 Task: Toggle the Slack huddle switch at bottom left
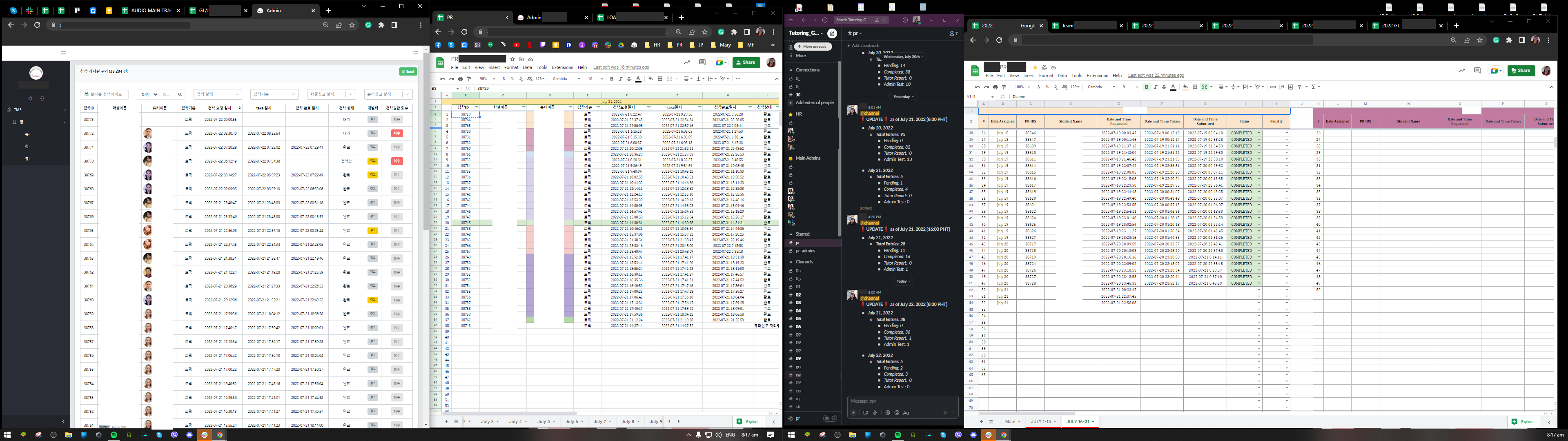(830, 419)
